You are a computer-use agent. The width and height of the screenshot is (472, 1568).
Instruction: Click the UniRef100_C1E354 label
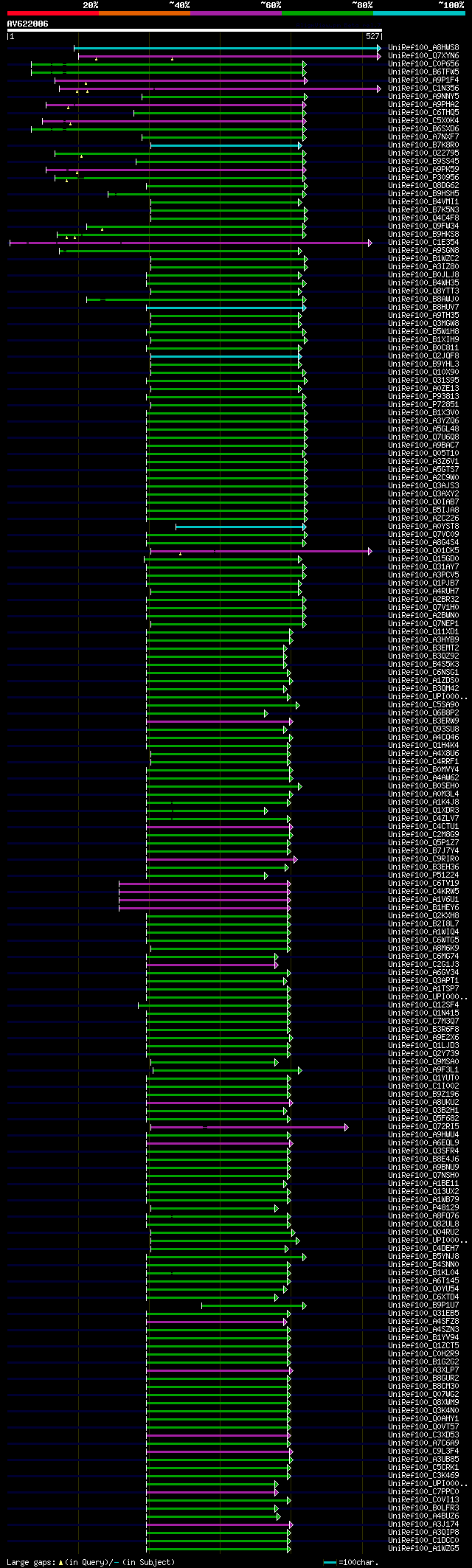coord(423,243)
